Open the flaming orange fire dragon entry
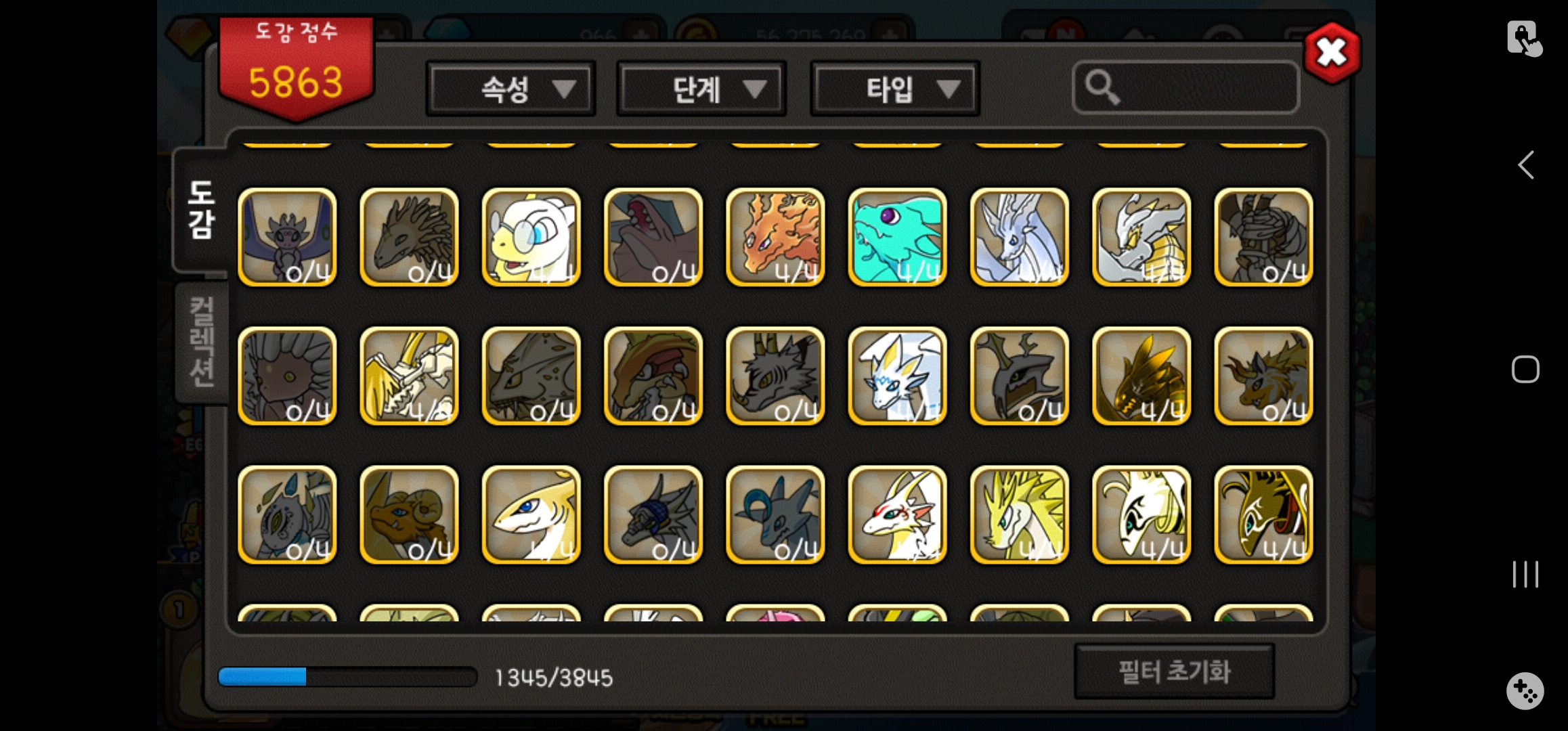This screenshot has width=1568, height=731. tap(775, 237)
